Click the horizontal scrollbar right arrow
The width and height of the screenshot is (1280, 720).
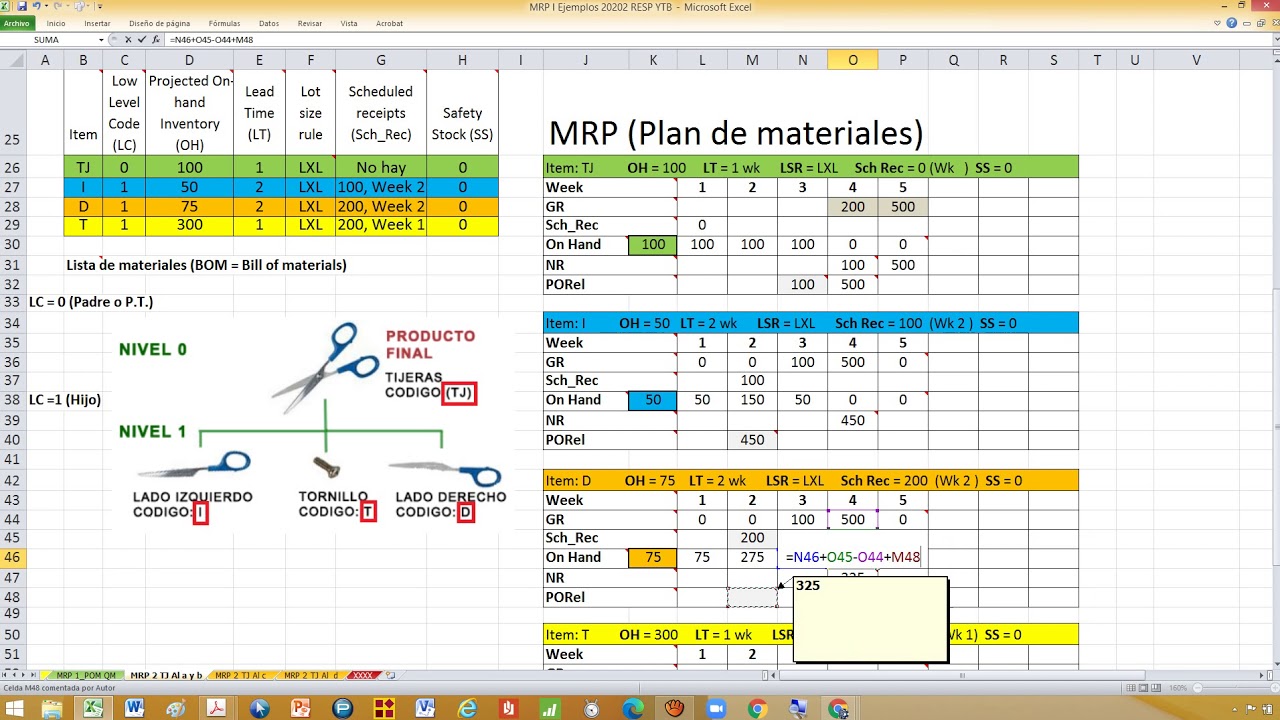[x=1261, y=675]
